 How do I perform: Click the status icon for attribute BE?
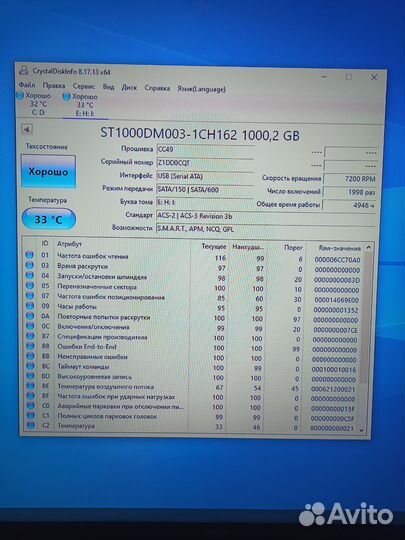31,386
